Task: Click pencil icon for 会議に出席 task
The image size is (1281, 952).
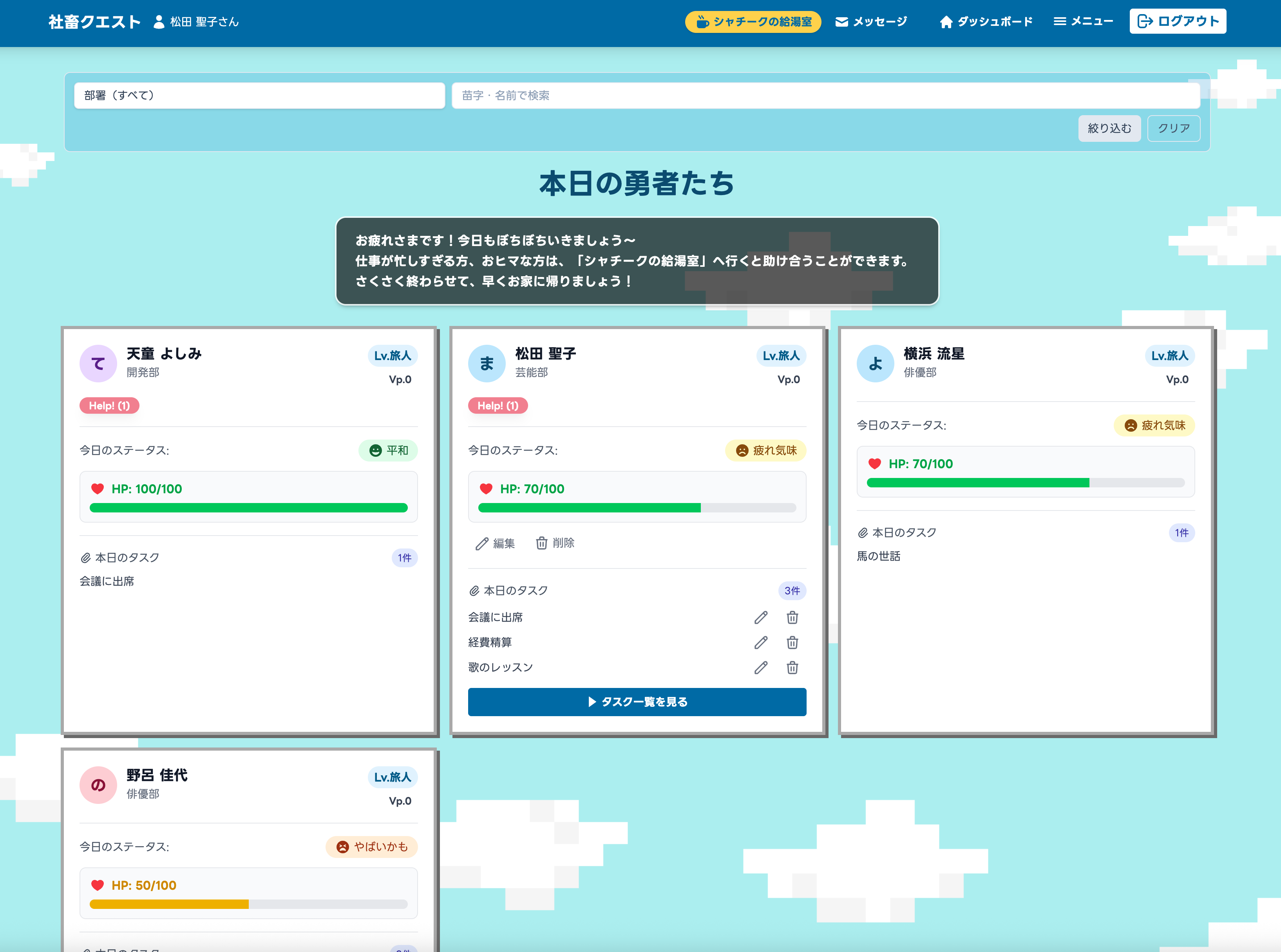Action: click(x=761, y=617)
